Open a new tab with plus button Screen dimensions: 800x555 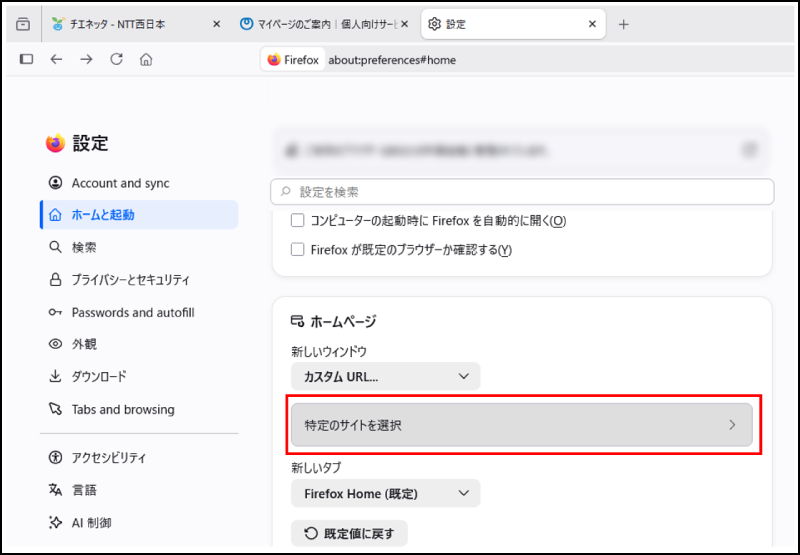[623, 24]
